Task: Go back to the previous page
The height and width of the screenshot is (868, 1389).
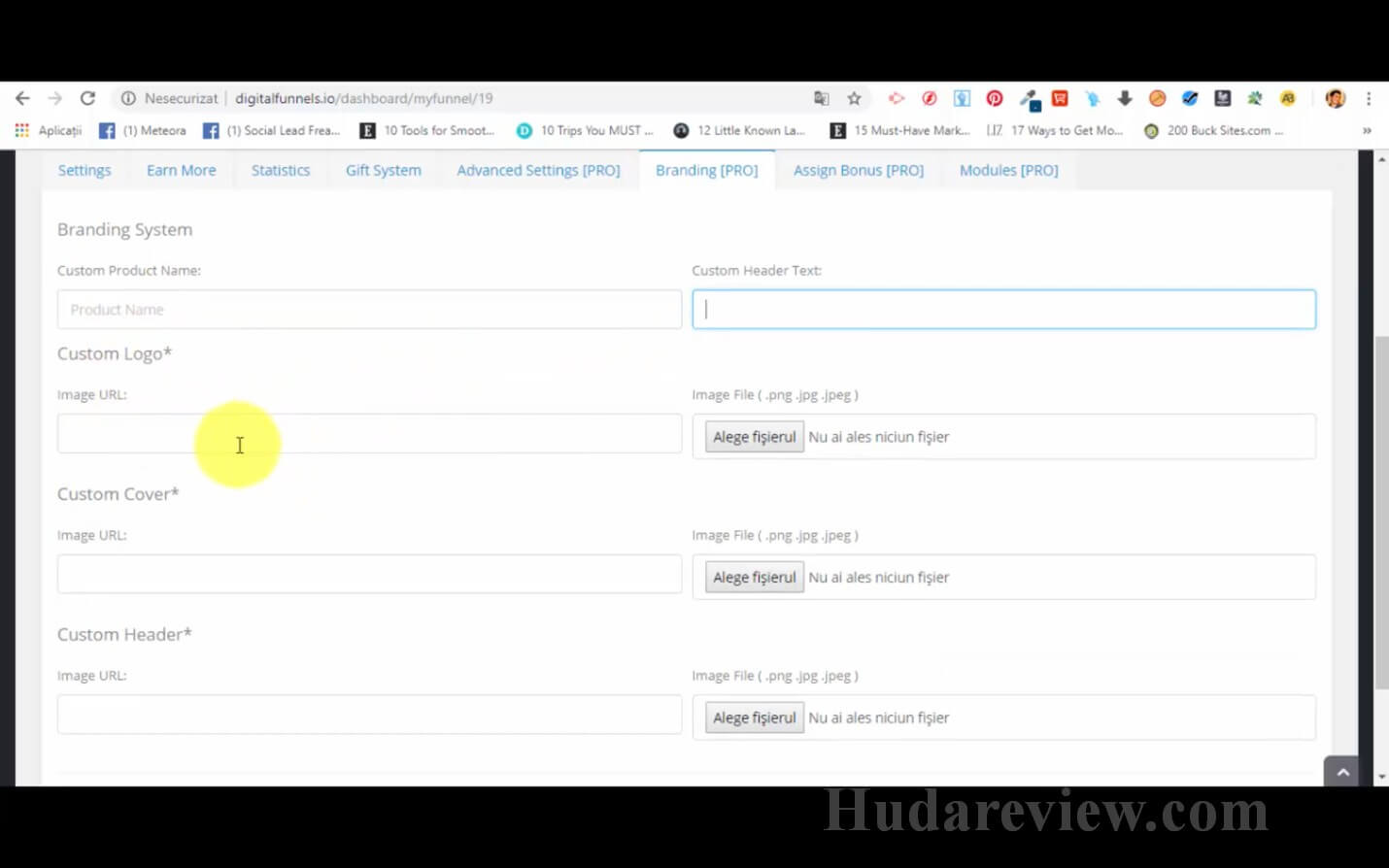Action: click(x=23, y=98)
